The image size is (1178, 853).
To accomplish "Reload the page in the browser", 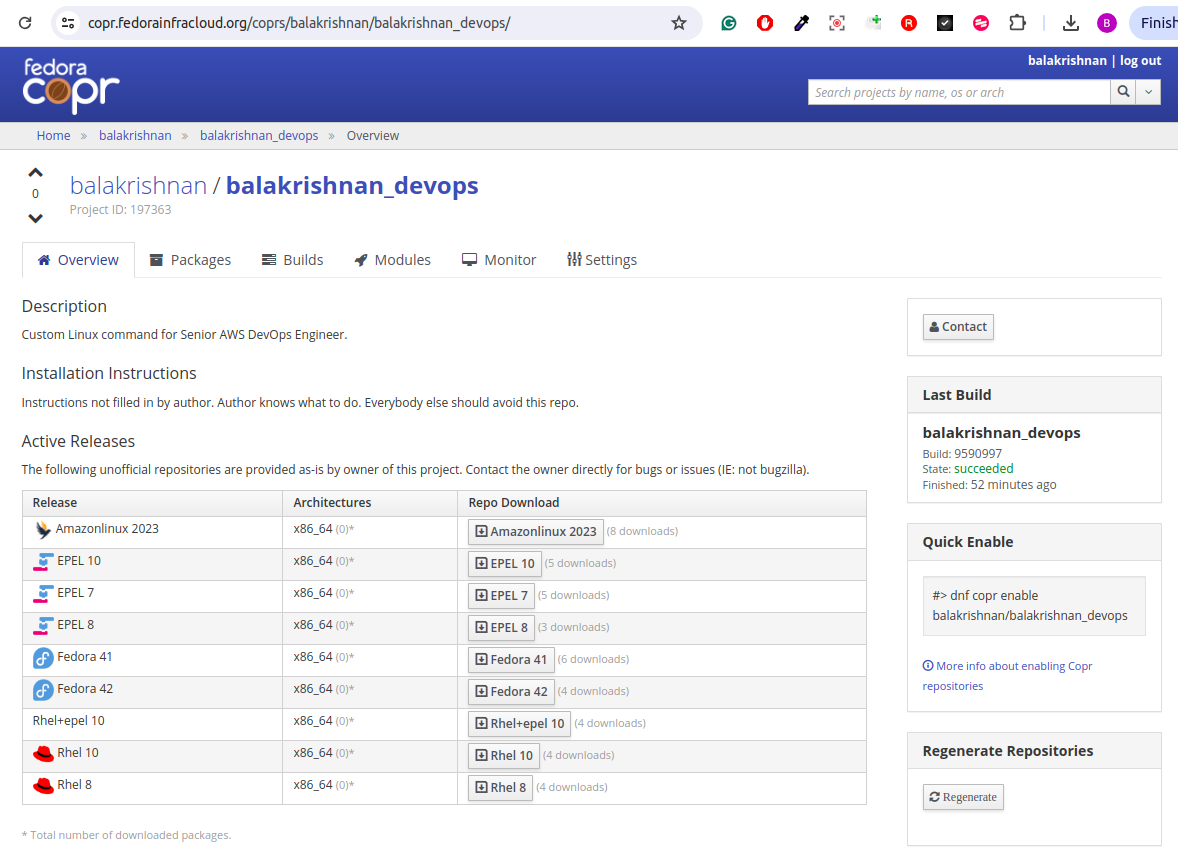I will 25,23.
